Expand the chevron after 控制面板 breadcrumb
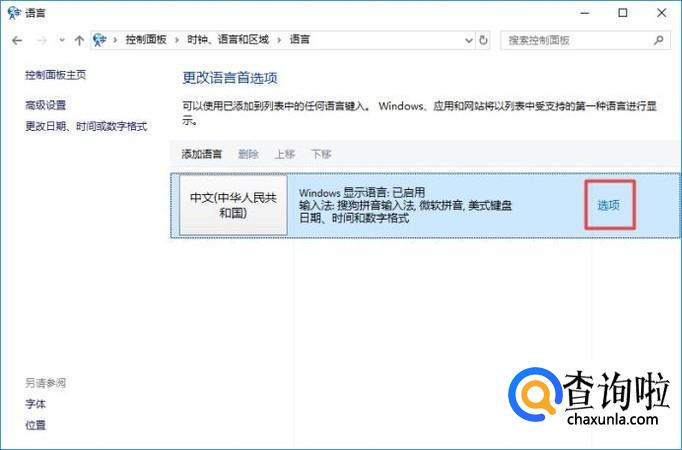The image size is (682, 450). (178, 40)
